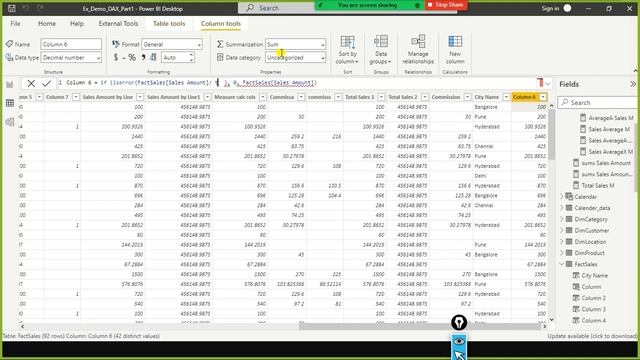This screenshot has height=360, width=640.
Task: Switch to the Home tab
Action: tap(47, 24)
